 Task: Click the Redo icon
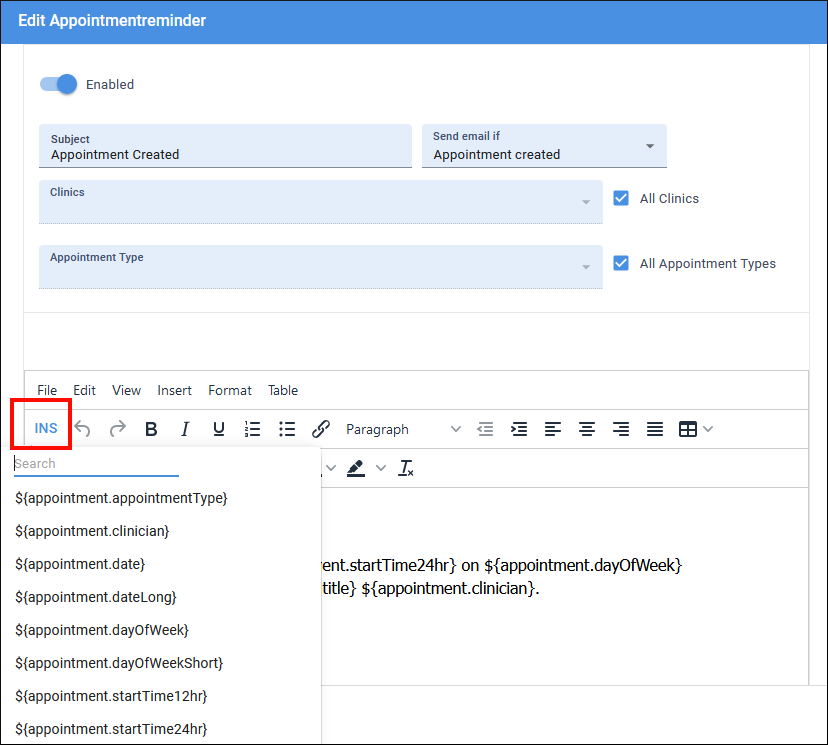[x=116, y=428]
